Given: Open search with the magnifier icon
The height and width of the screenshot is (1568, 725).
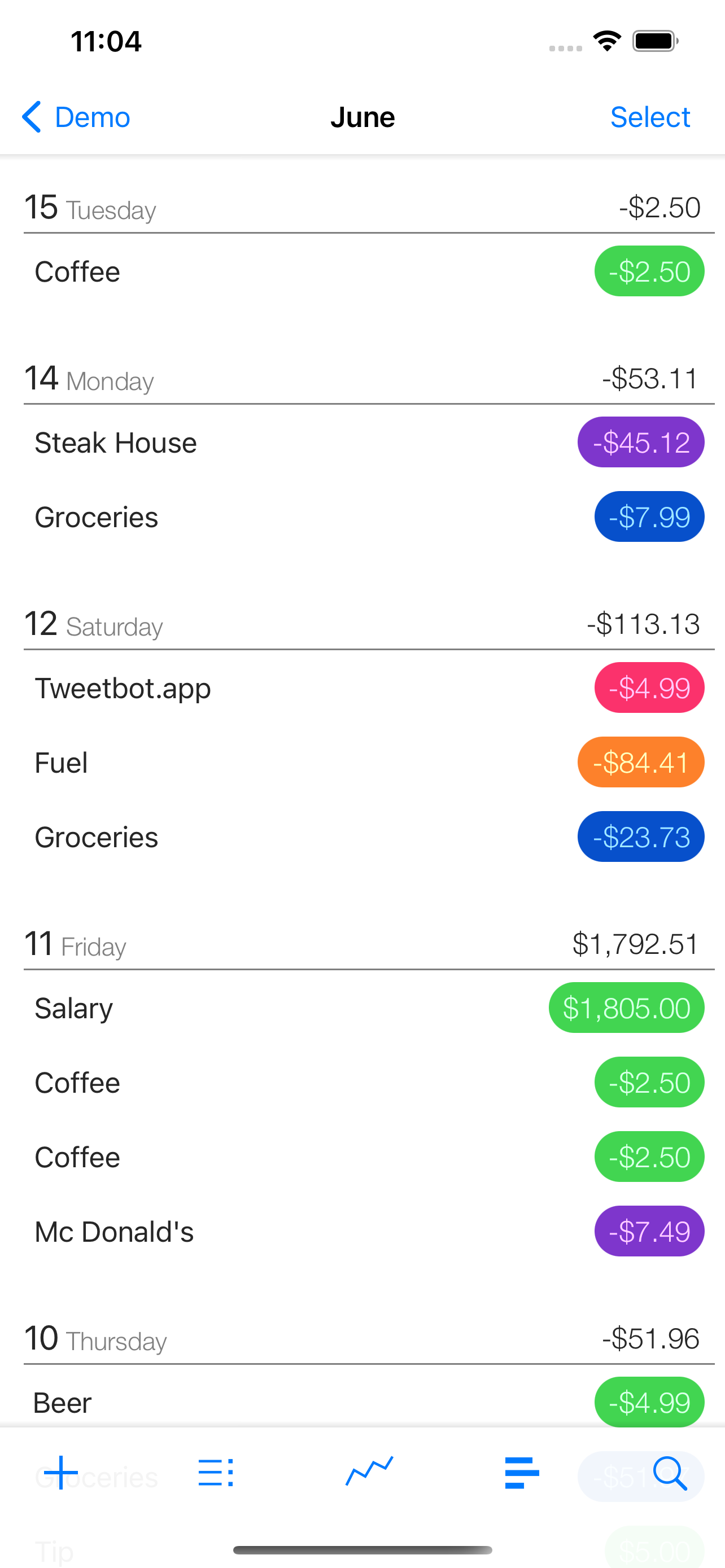Looking at the screenshot, I should point(670,1473).
